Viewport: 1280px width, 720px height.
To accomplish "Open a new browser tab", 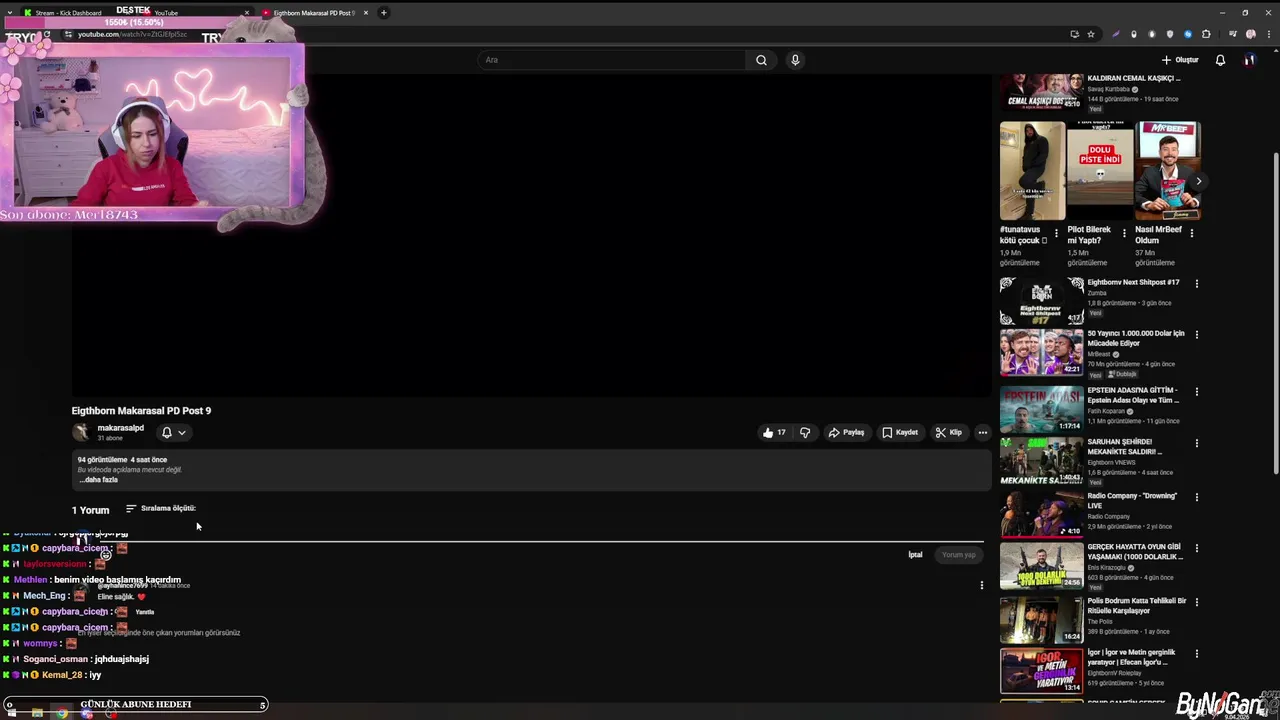I will point(384,13).
